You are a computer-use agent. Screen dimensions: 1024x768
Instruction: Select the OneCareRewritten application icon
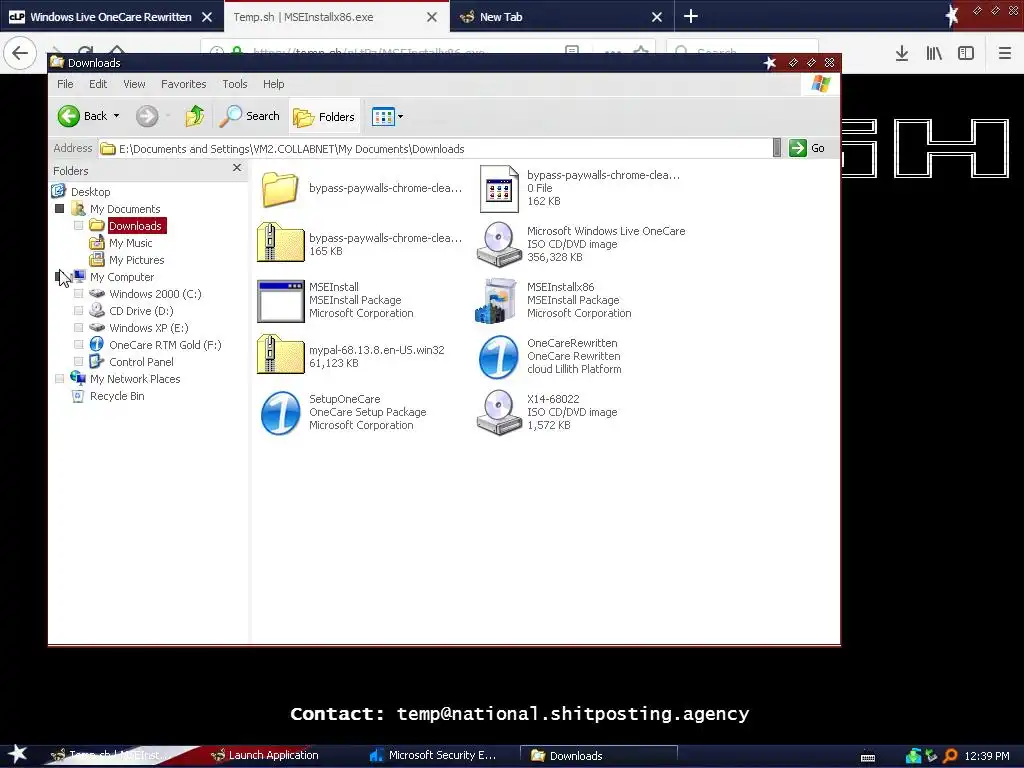[499, 357]
